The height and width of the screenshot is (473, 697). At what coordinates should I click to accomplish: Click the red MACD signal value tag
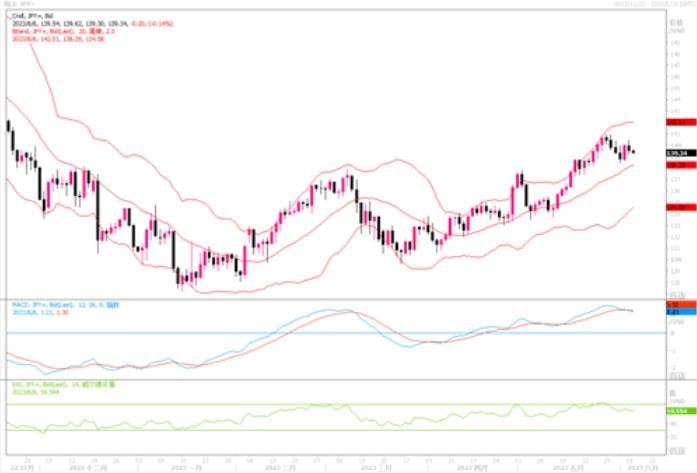click(x=674, y=304)
